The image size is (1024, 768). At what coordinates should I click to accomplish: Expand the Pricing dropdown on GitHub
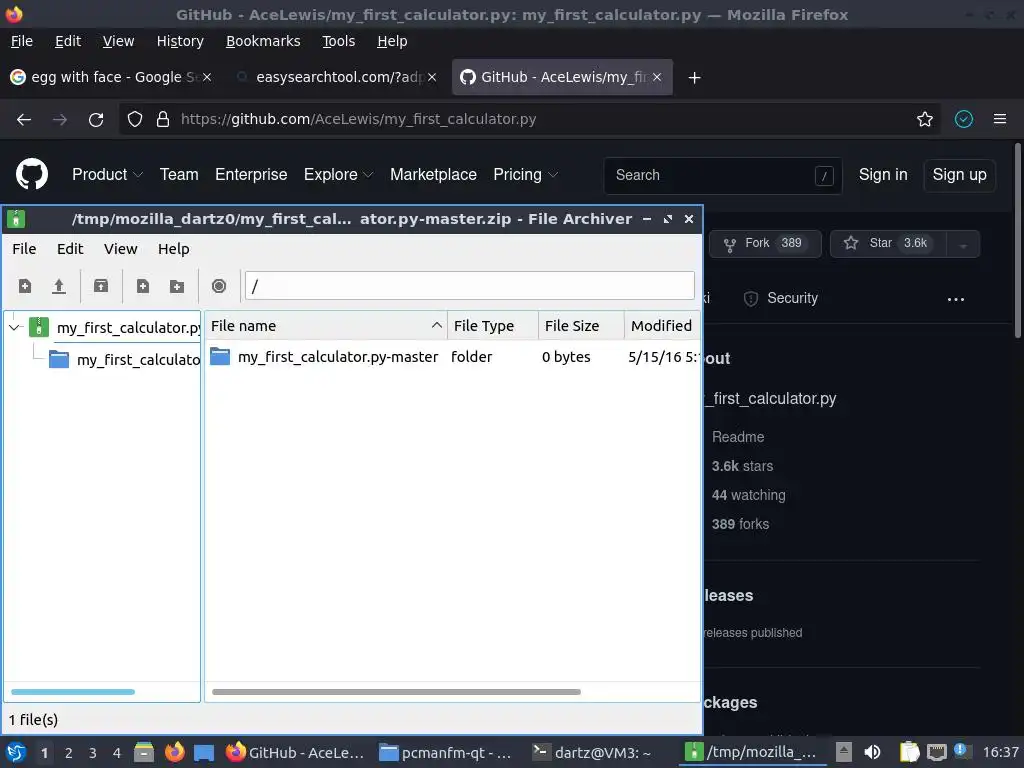526,174
